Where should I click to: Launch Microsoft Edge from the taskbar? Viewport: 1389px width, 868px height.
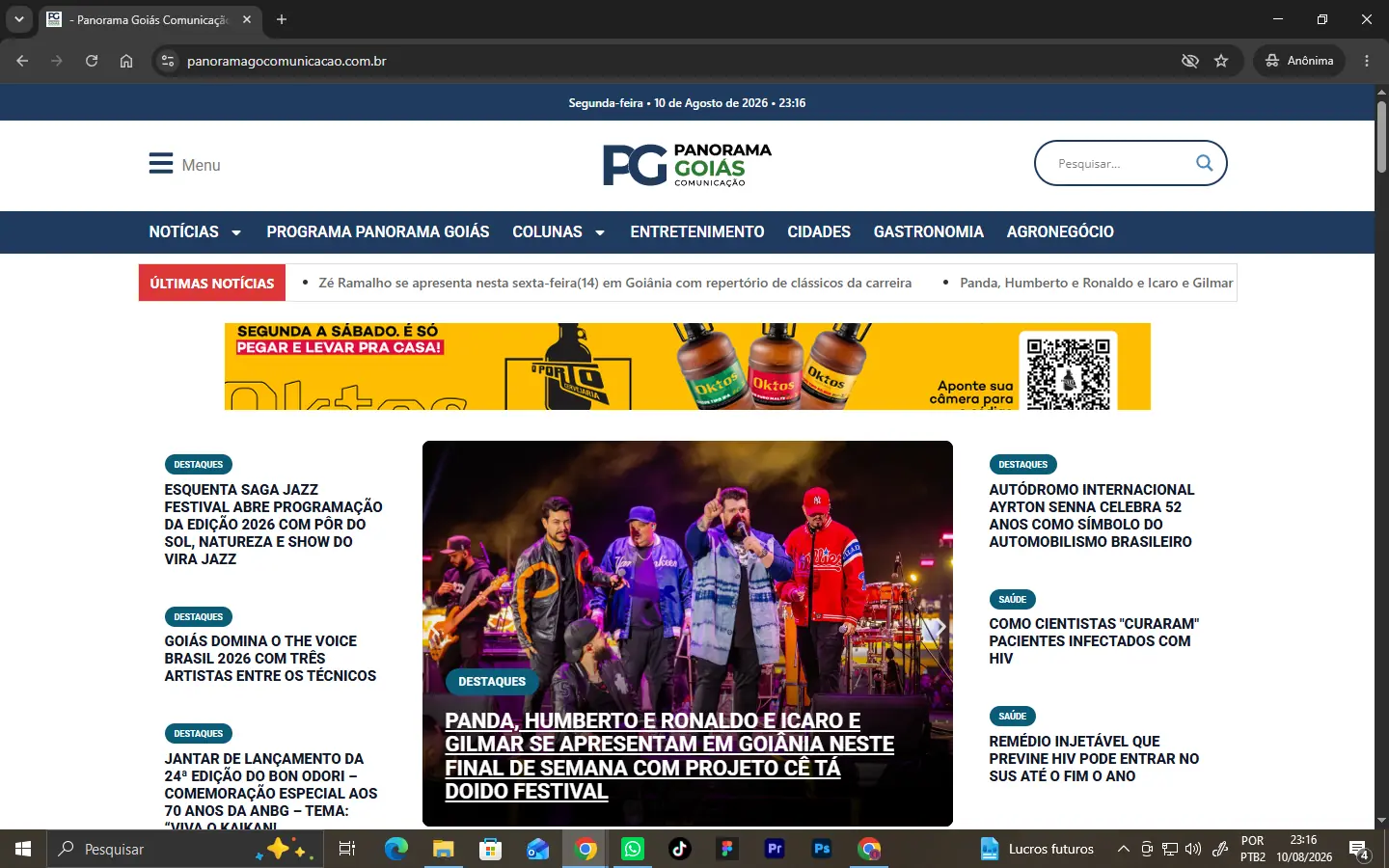point(396,849)
